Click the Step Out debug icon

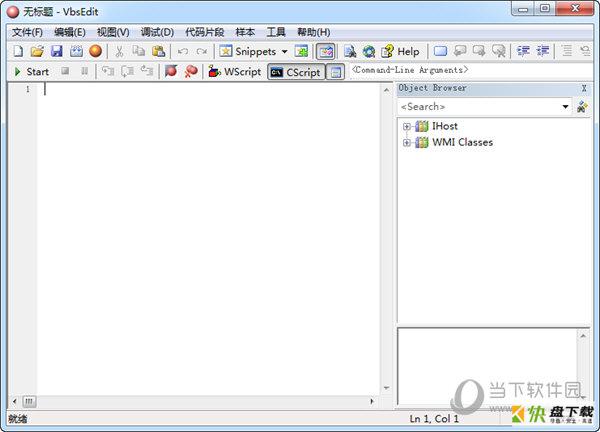(x=147, y=71)
